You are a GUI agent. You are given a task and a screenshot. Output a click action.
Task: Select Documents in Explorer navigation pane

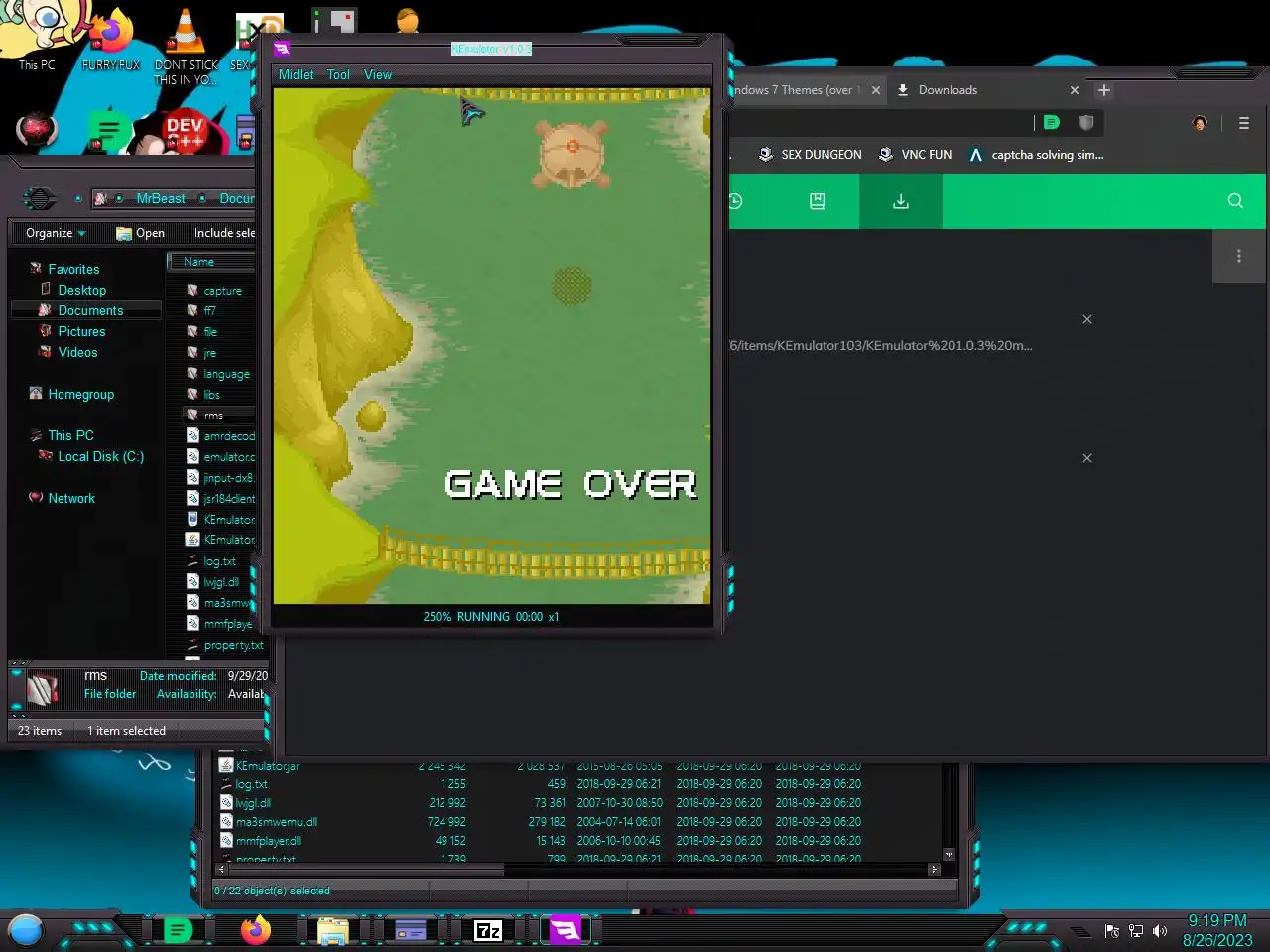pos(90,310)
